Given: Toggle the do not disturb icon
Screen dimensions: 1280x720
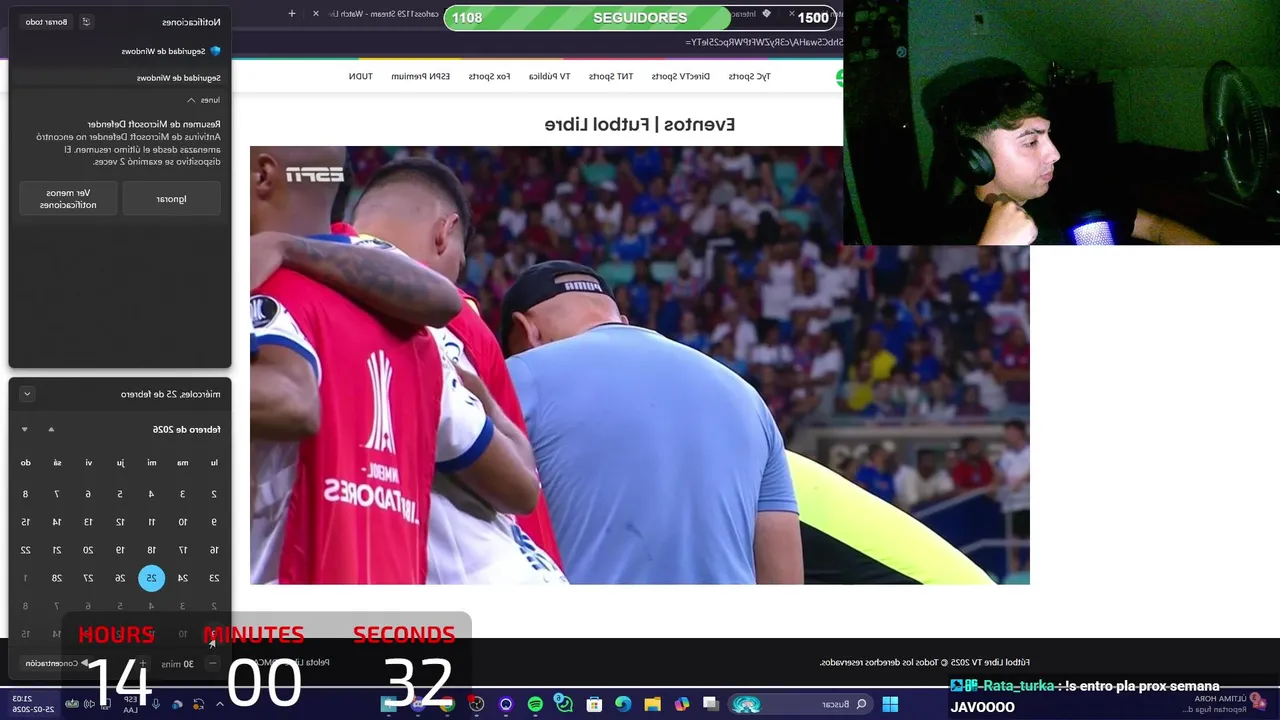Looking at the screenshot, I should point(86,22).
